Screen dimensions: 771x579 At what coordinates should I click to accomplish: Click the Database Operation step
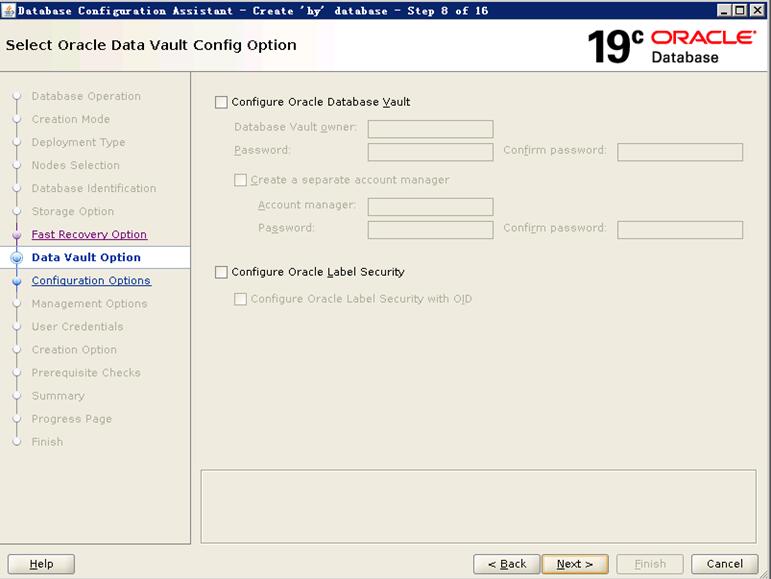pyautogui.click(x=86, y=96)
